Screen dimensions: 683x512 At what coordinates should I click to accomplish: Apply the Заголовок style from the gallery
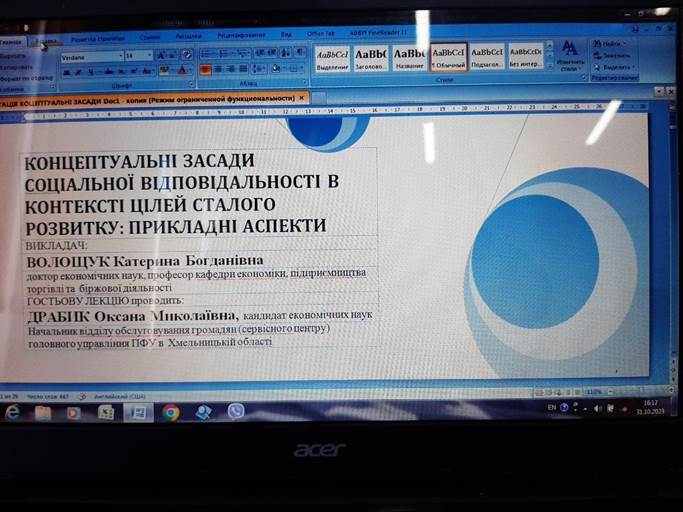(370, 57)
